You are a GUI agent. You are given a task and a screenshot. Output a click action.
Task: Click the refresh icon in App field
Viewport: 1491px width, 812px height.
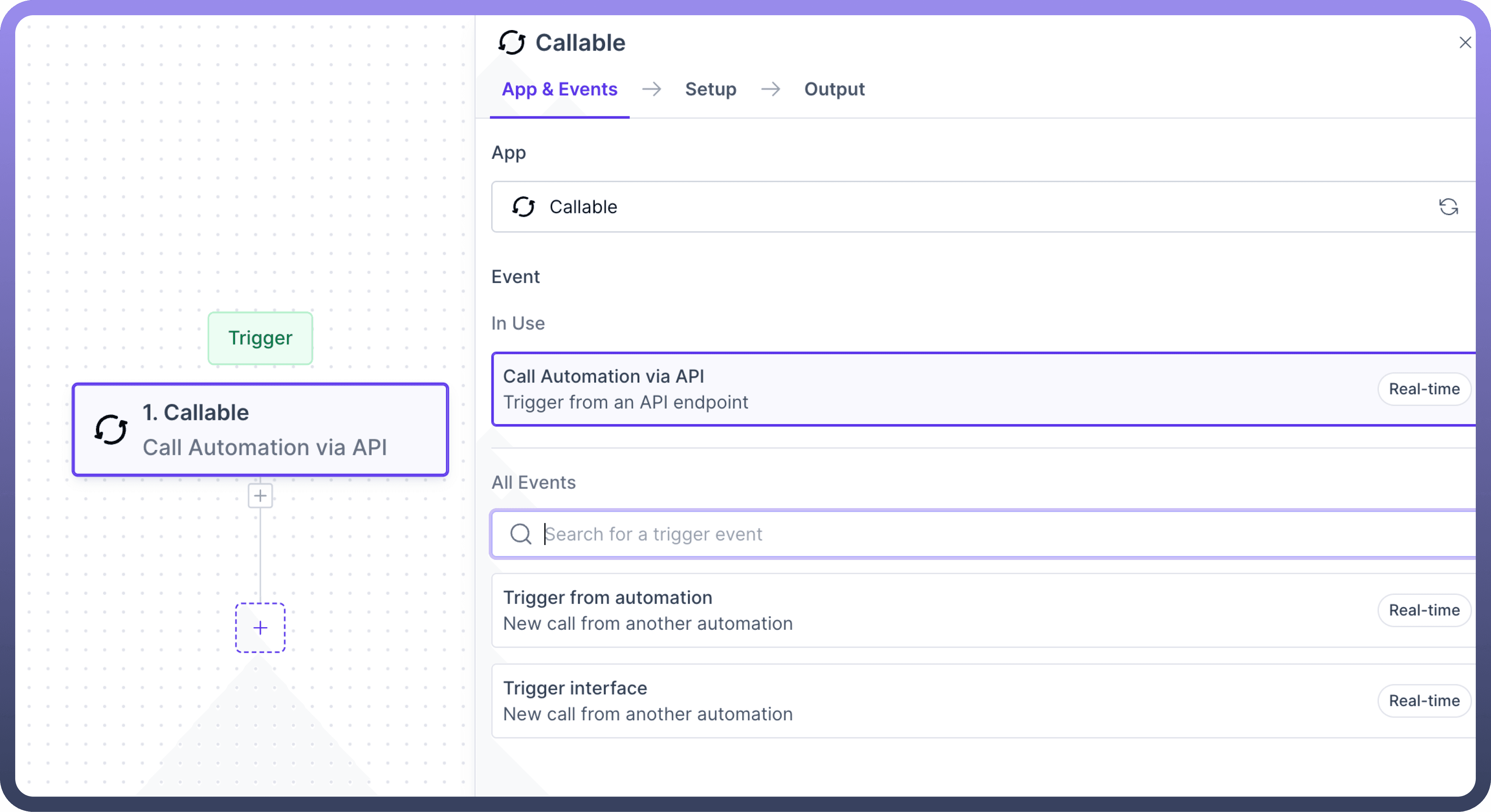point(1448,207)
